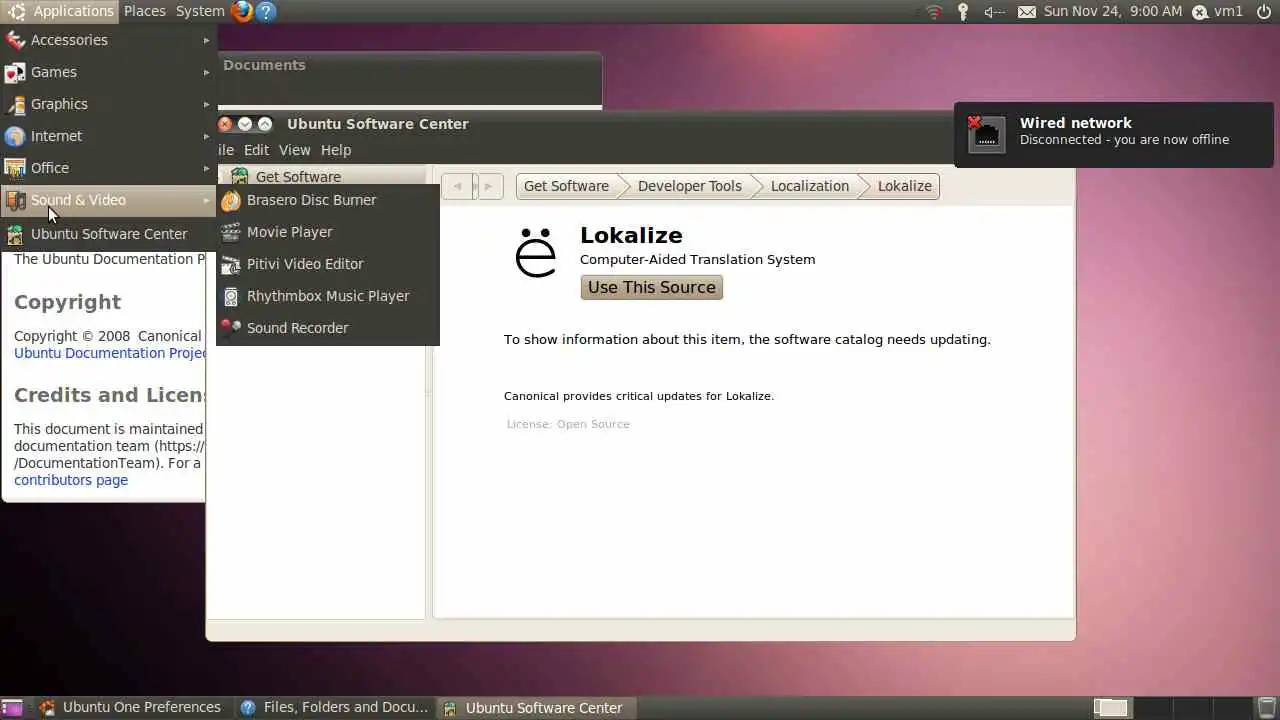
Task: Click the wireless network indicator
Action: [934, 11]
